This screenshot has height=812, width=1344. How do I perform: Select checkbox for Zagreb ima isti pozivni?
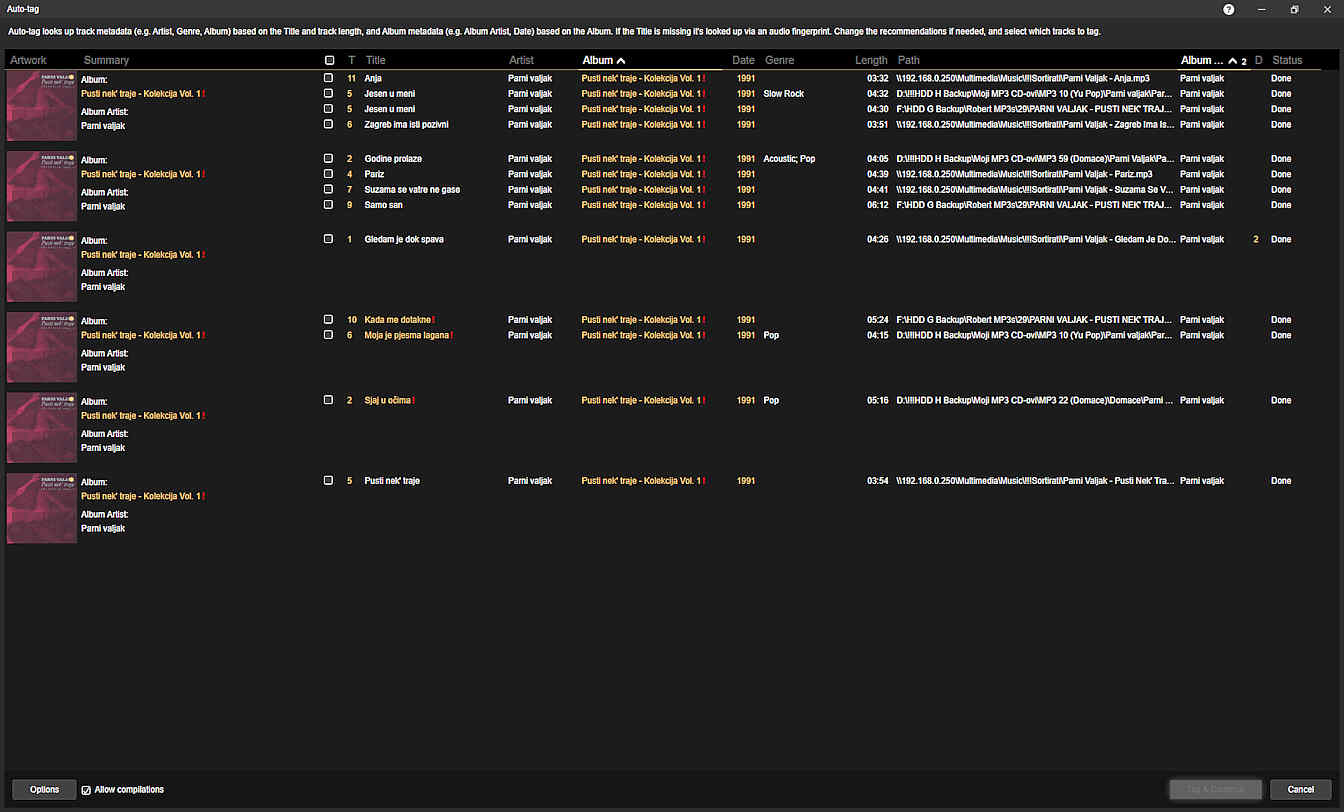[328, 124]
